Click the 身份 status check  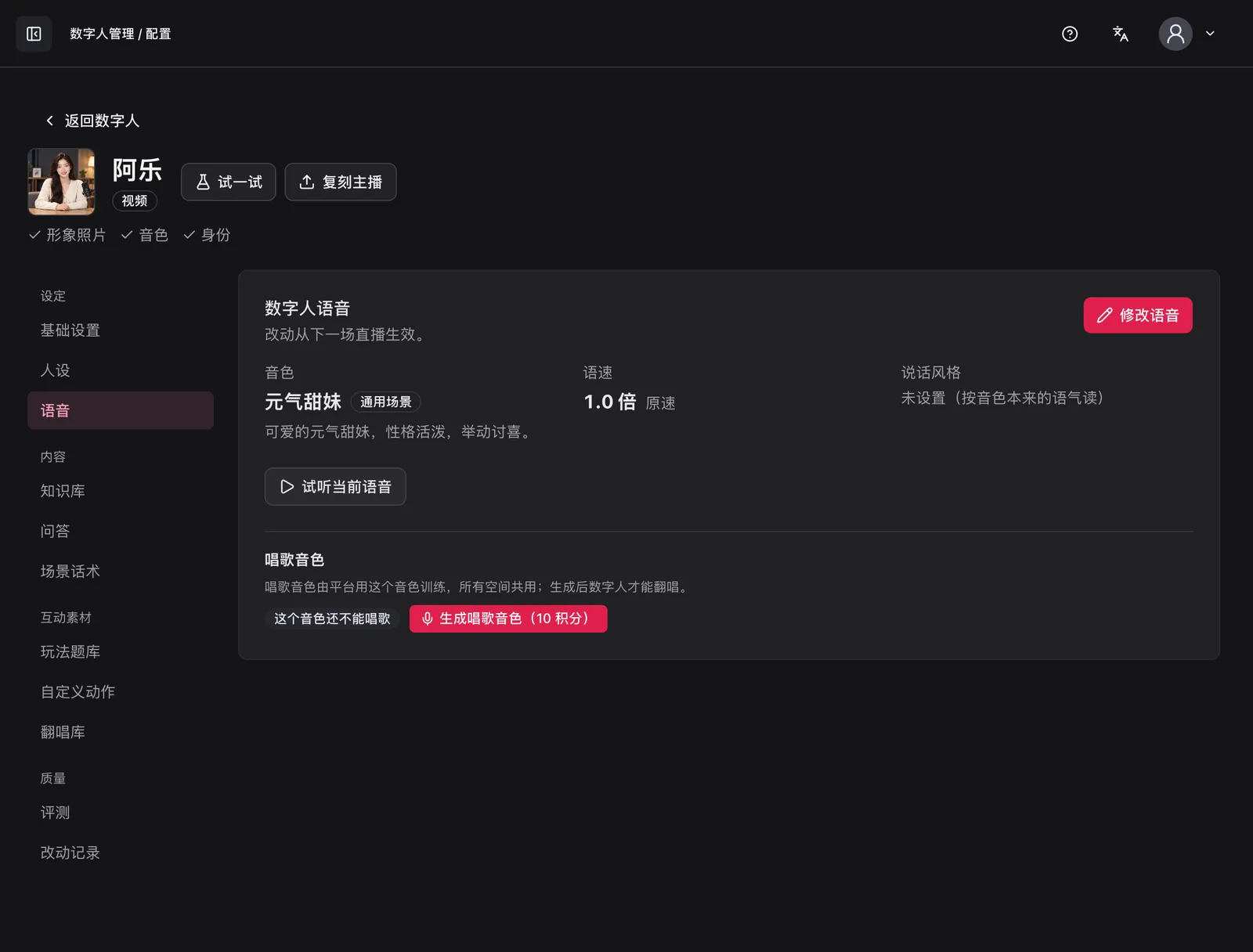(207, 235)
